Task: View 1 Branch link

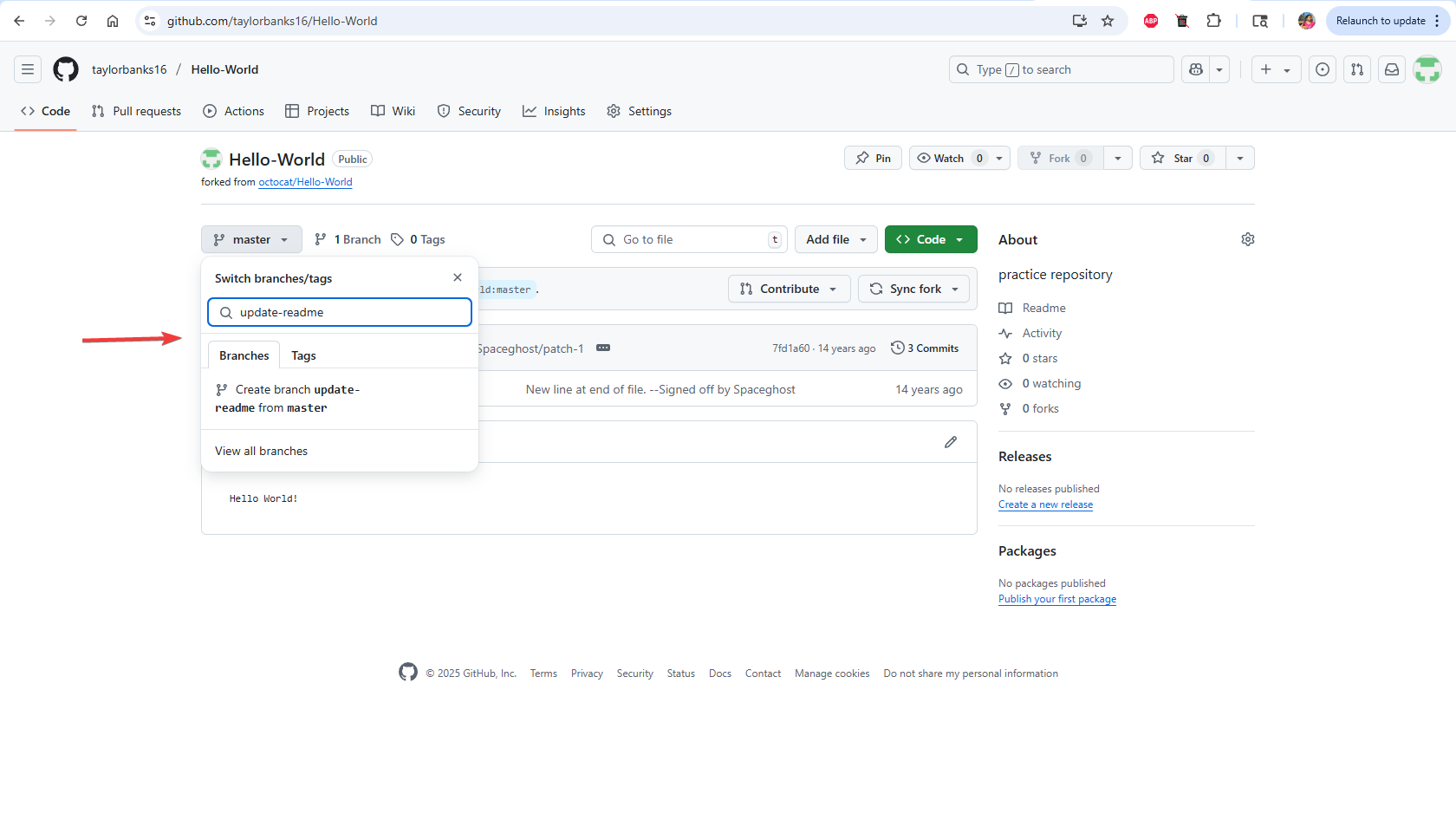Action: pyautogui.click(x=348, y=239)
